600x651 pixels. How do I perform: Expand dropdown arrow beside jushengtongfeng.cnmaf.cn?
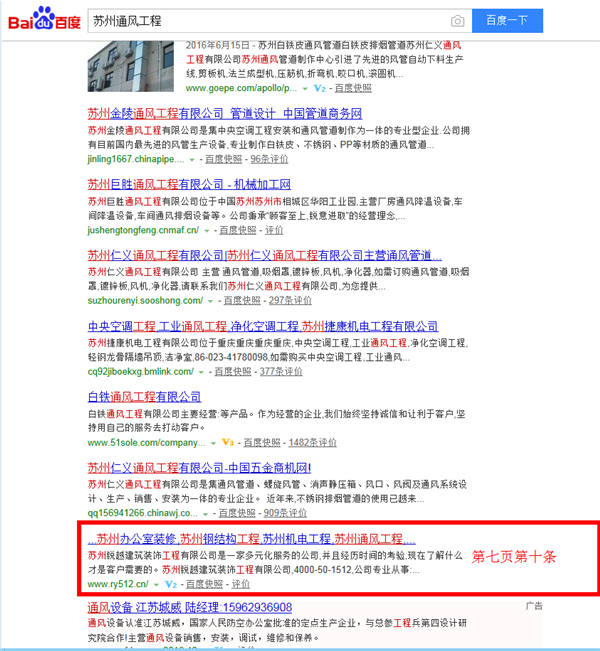(206, 230)
